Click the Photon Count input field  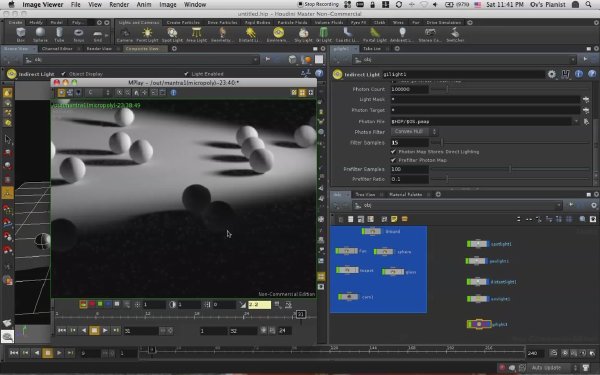click(409, 89)
